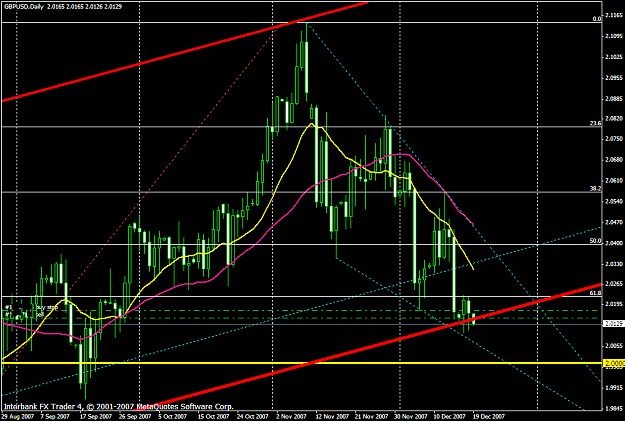Click the 2.0540 price axis label

[614, 201]
